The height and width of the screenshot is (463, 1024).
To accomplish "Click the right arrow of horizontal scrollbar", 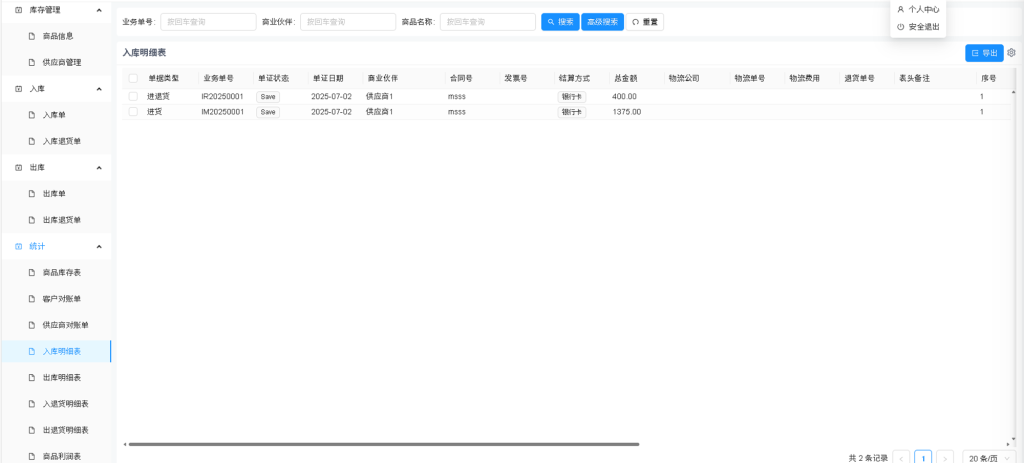I will (1008, 444).
